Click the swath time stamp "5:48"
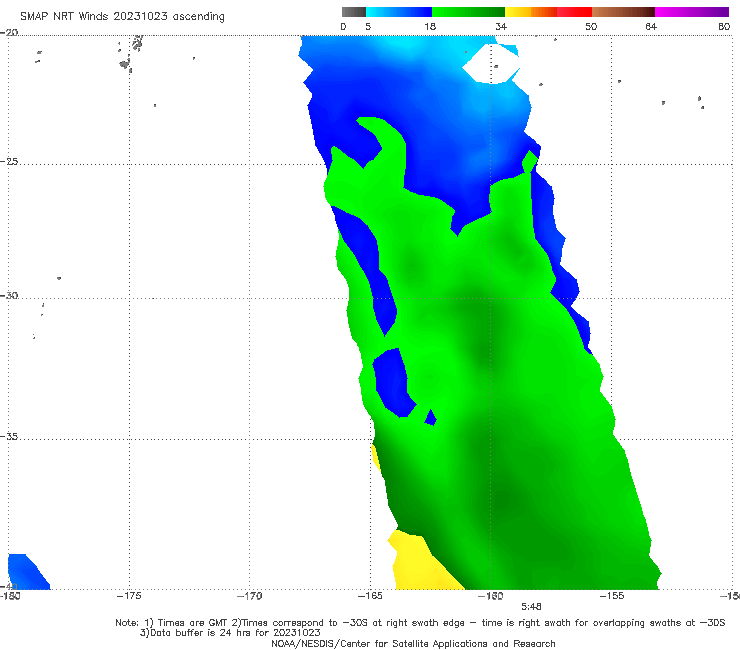This screenshot has width=740, height=650. coord(531,607)
